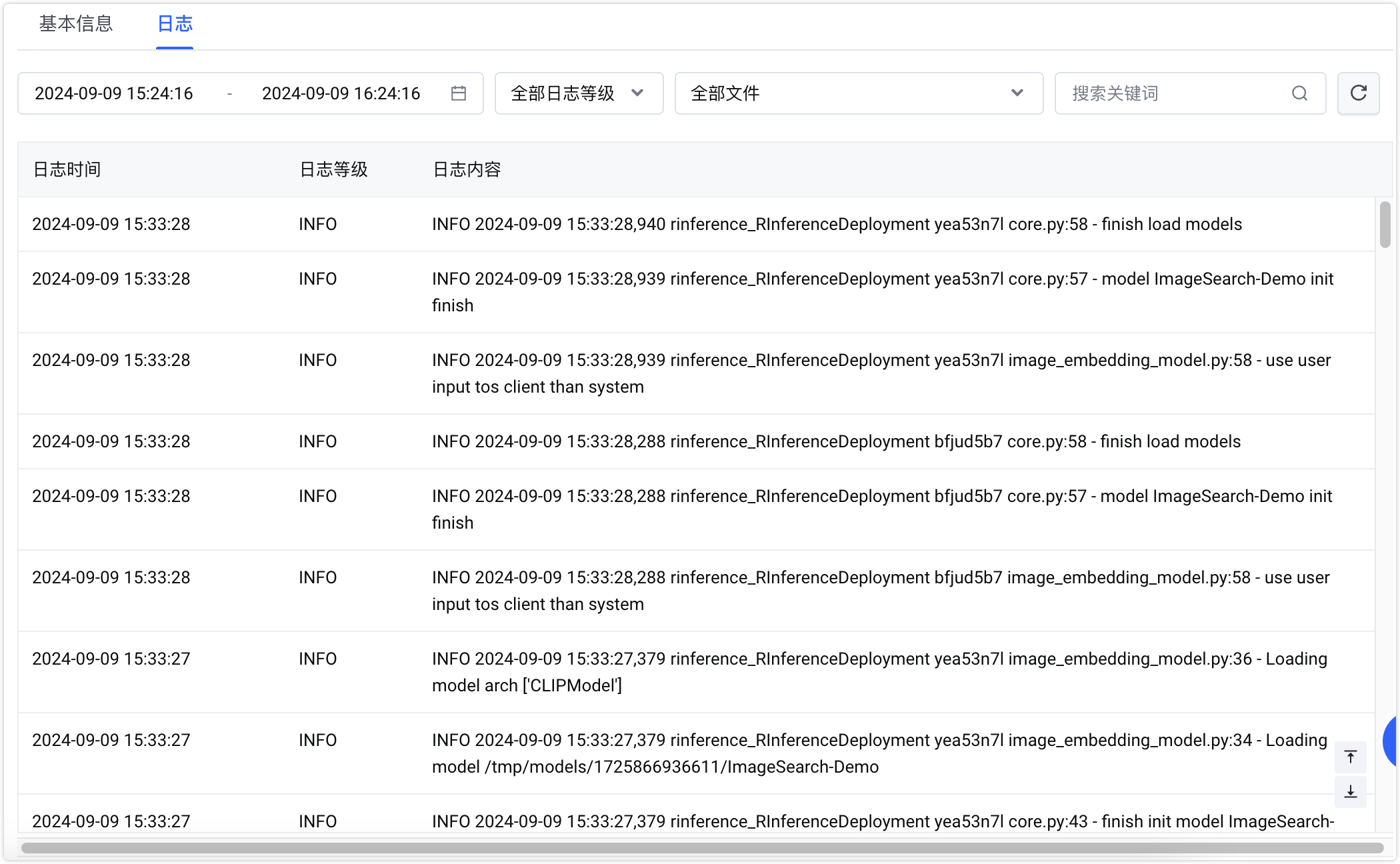This screenshot has width=1400, height=864.
Task: Select the Loading model /tmp/models/1725866936611 entry
Action: 696,753
